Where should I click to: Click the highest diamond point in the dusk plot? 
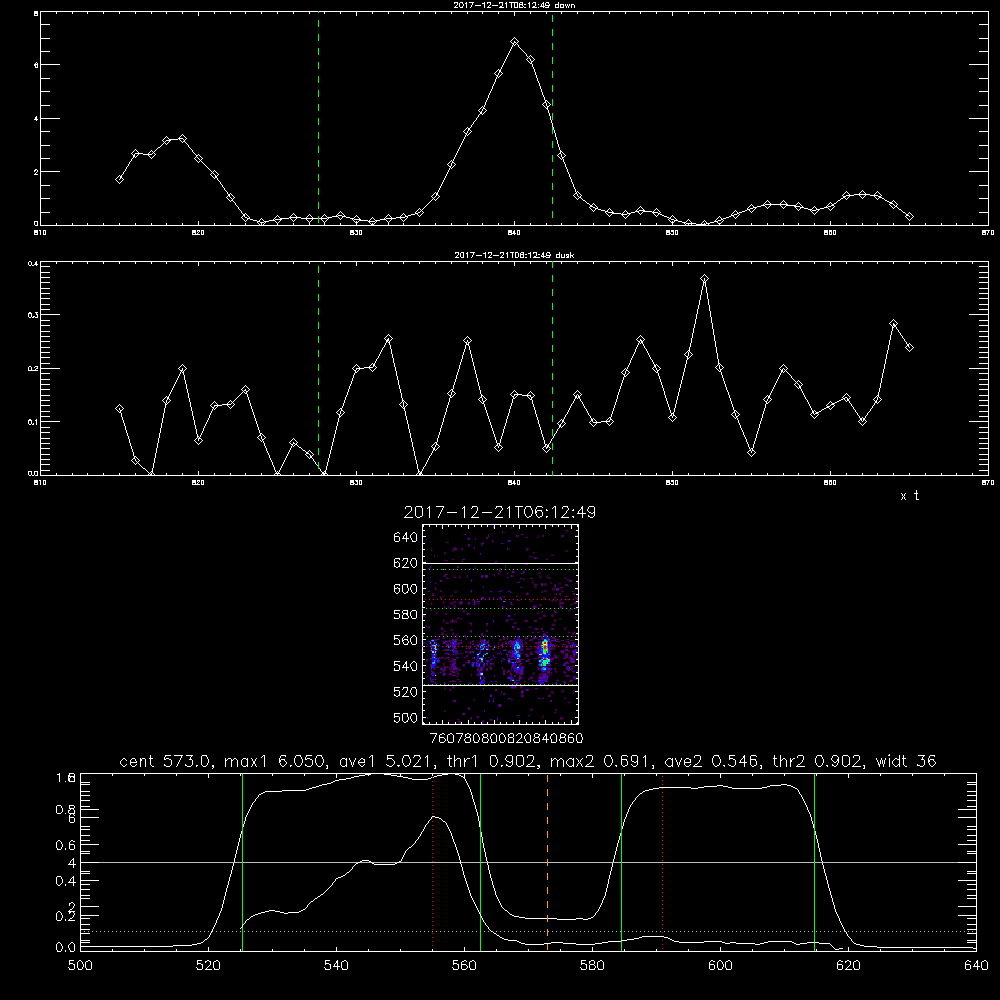(x=704, y=279)
